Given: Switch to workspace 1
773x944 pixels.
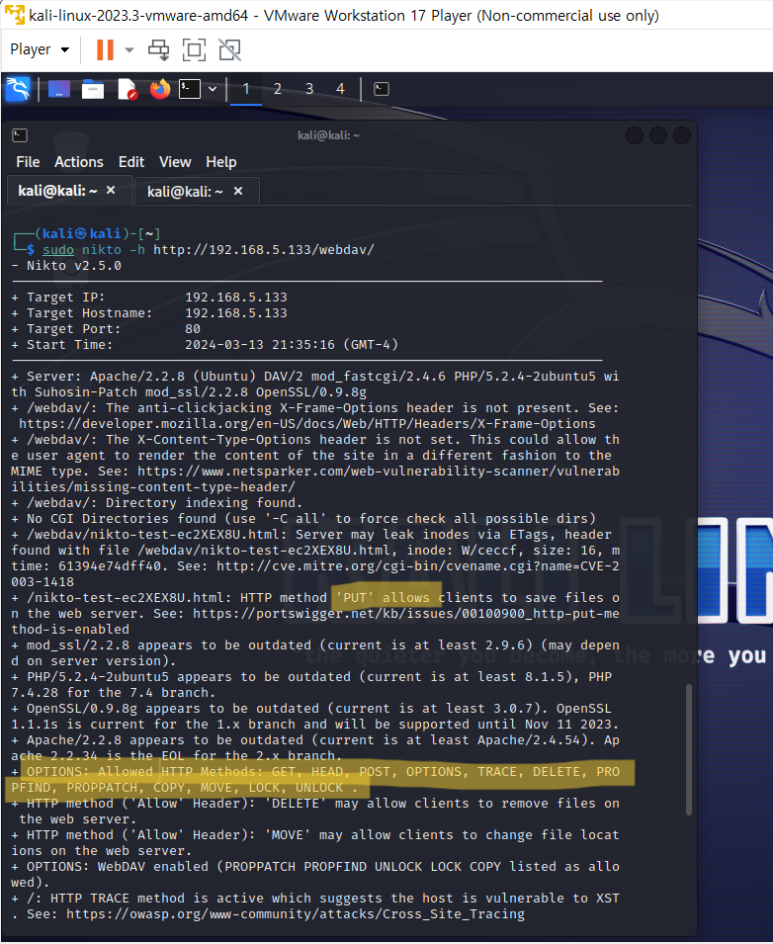Looking at the screenshot, I should pos(246,89).
